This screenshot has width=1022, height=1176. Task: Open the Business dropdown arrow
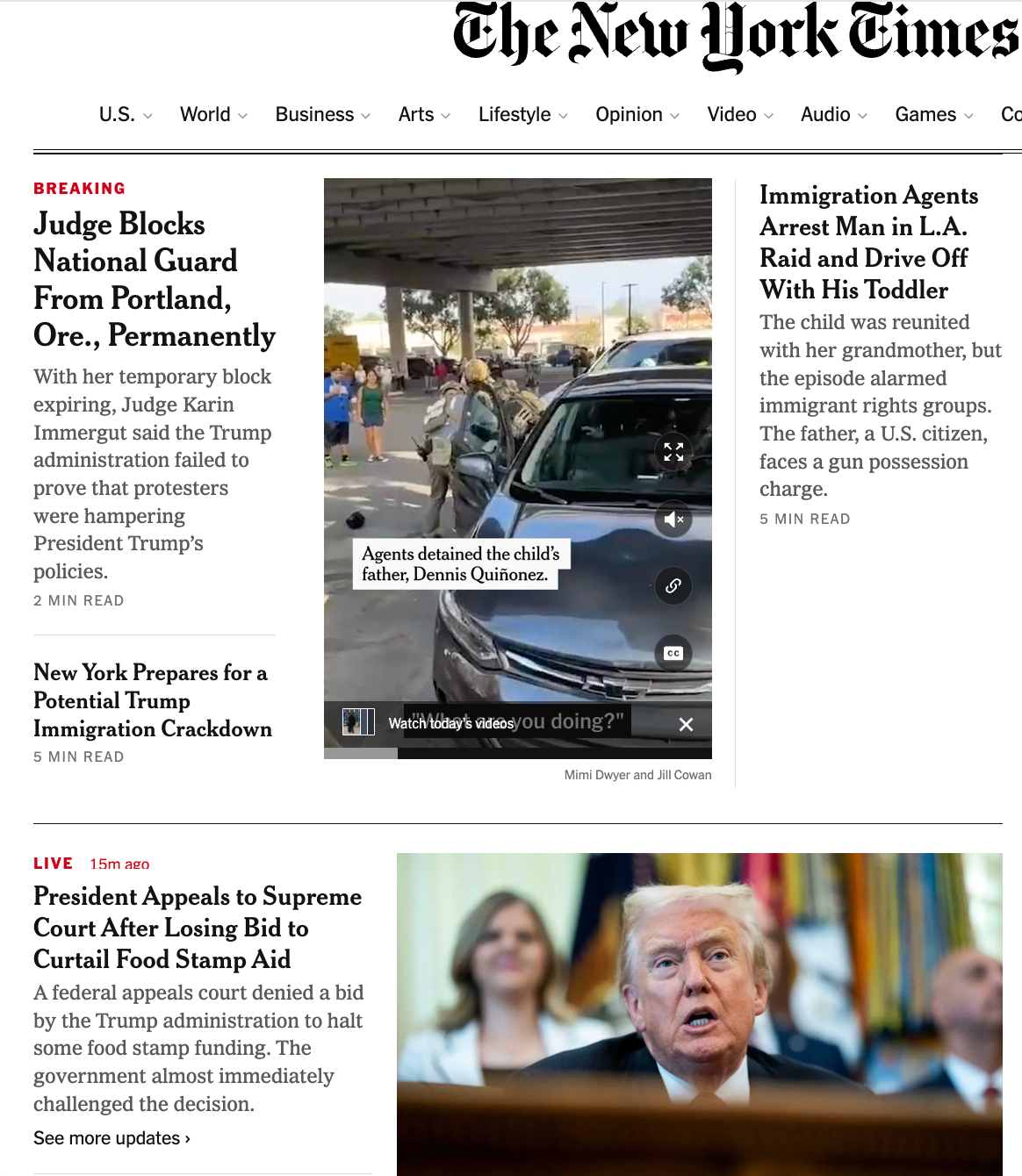(366, 116)
